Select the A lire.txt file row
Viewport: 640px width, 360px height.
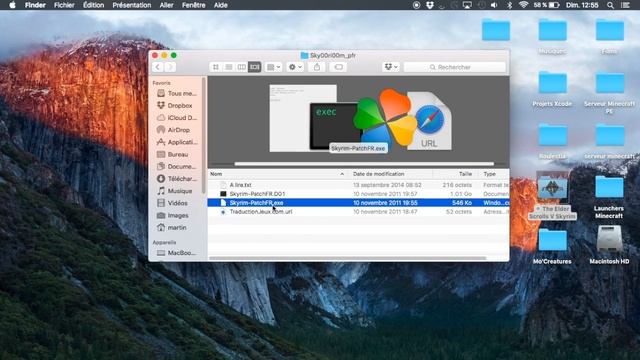point(358,185)
